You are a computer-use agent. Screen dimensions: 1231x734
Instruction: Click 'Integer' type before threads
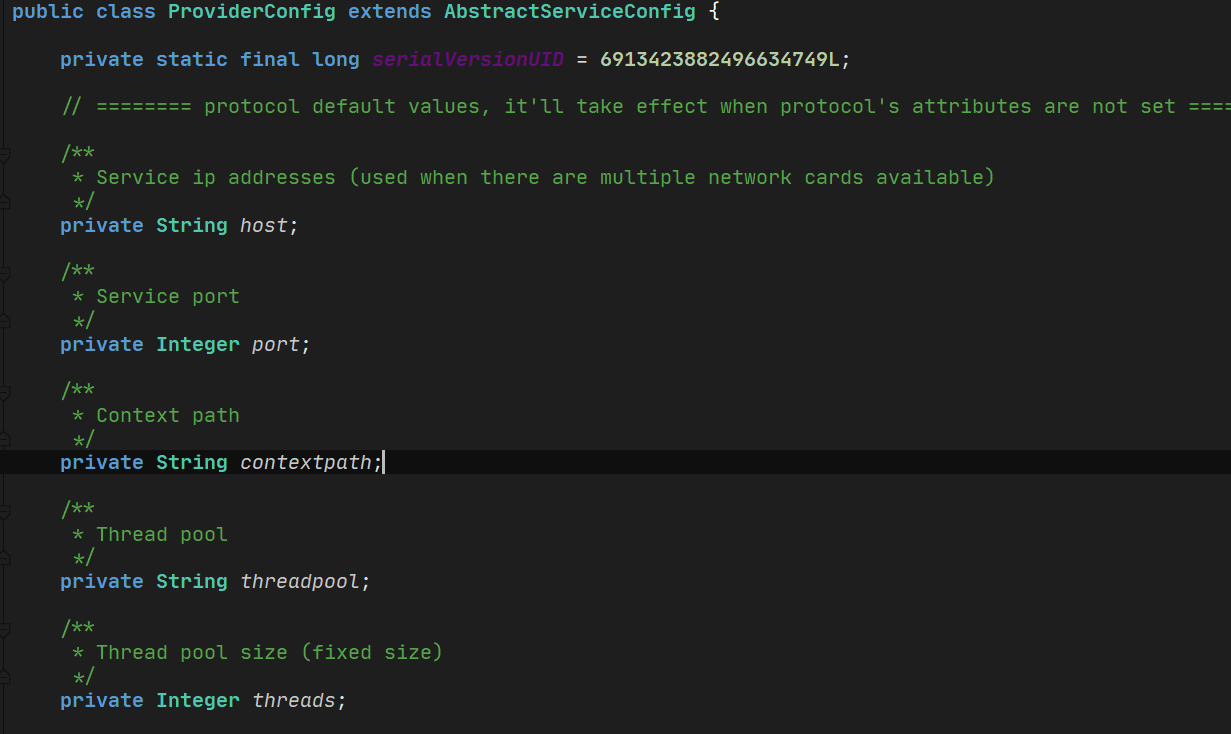(x=198, y=700)
